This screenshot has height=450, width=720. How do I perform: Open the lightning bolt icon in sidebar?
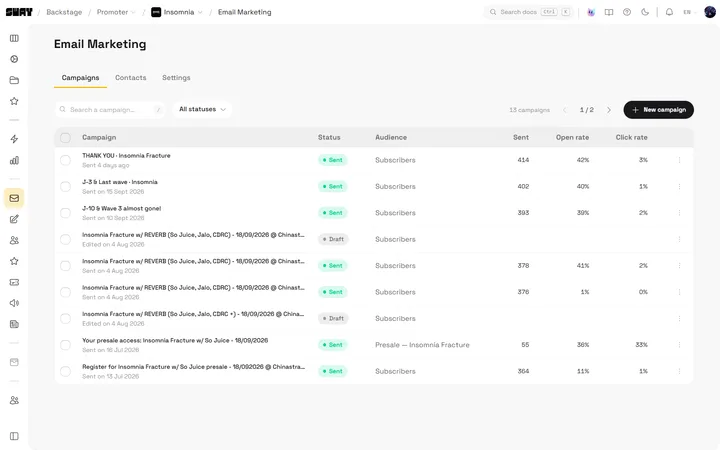pyautogui.click(x=14, y=139)
